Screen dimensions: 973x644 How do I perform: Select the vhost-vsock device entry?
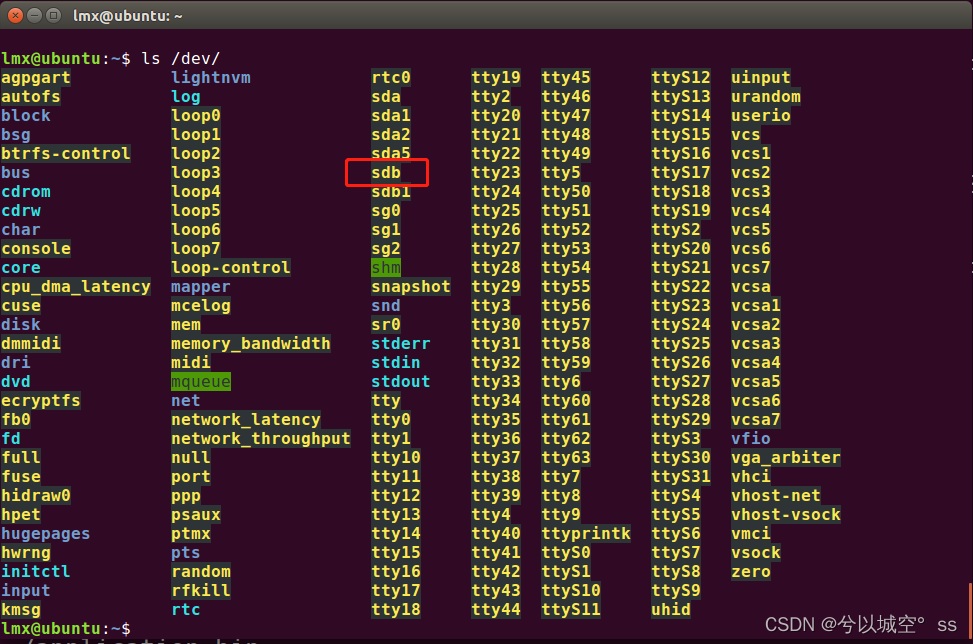point(786,514)
